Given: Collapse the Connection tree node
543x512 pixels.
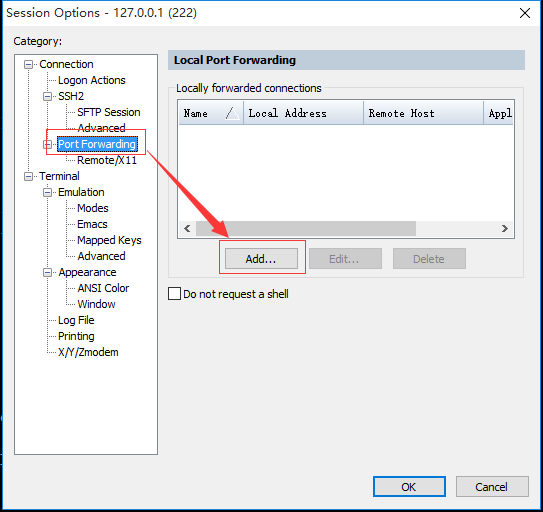Looking at the screenshot, I should [28, 64].
